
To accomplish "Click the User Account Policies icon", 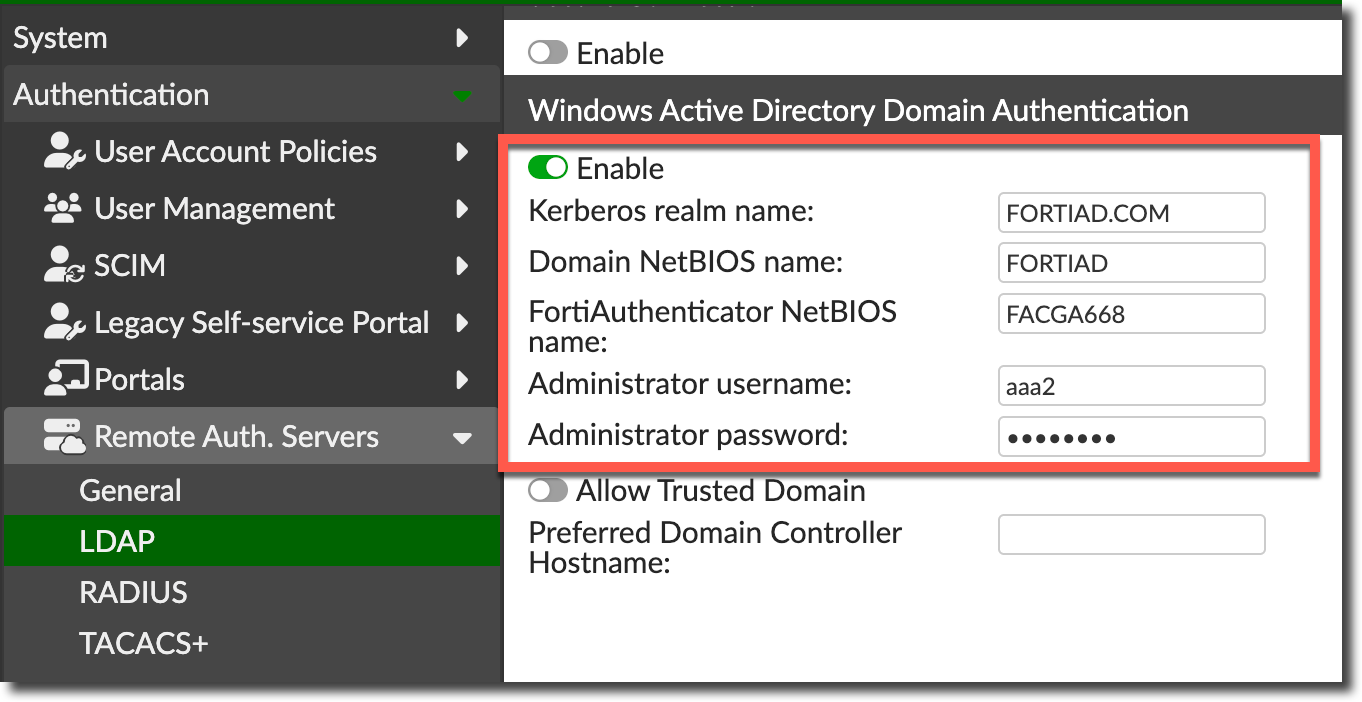I will [x=65, y=152].
